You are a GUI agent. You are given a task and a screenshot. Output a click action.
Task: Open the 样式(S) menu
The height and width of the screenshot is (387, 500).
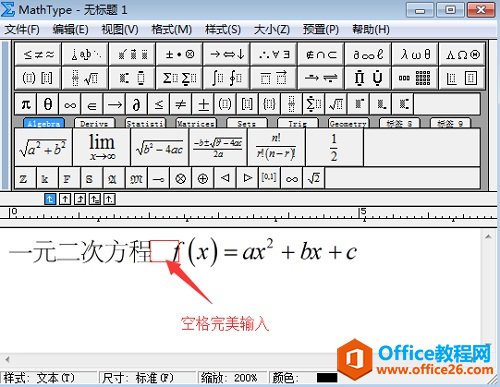point(223,30)
